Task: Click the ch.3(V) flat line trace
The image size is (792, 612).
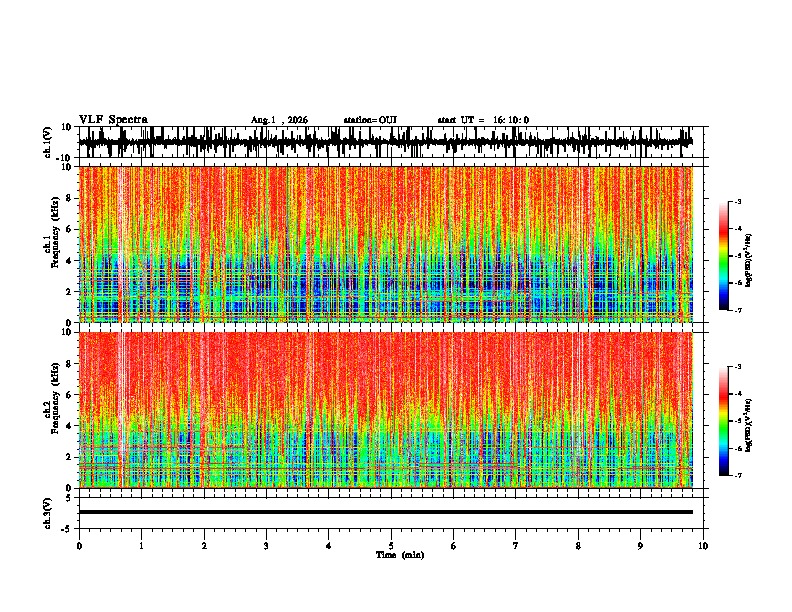Action: [x=386, y=512]
